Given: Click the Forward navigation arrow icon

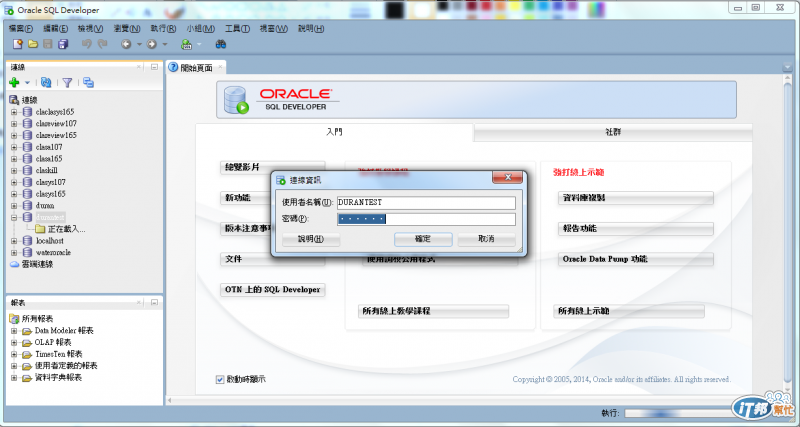Looking at the screenshot, I should pyautogui.click(x=152, y=44).
